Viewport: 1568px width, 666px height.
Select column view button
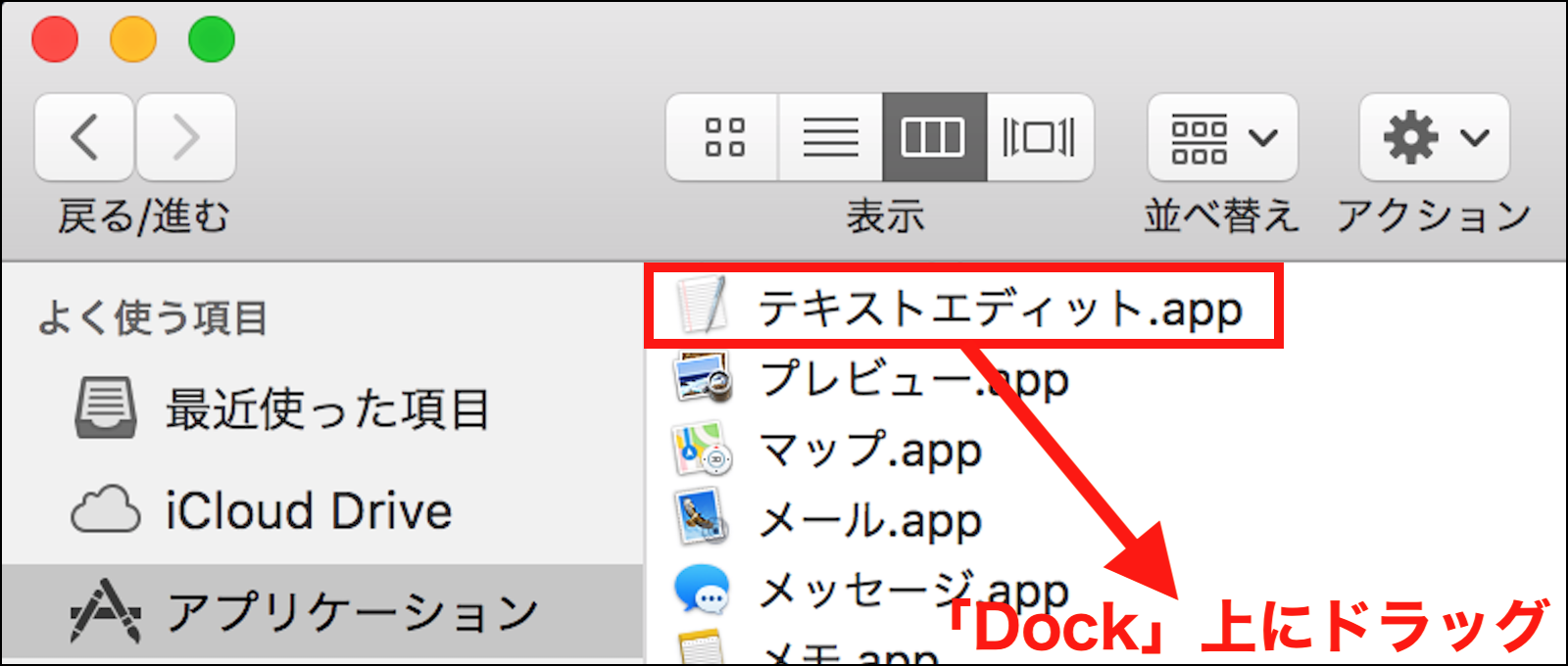point(935,137)
